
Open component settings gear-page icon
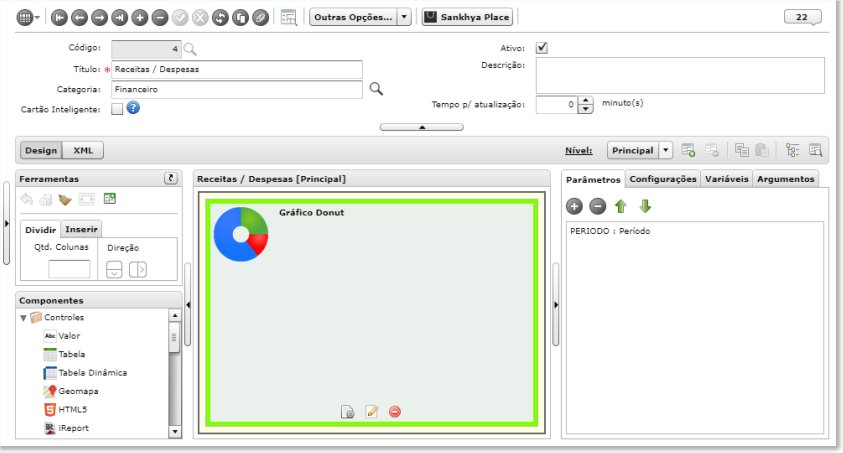point(348,412)
